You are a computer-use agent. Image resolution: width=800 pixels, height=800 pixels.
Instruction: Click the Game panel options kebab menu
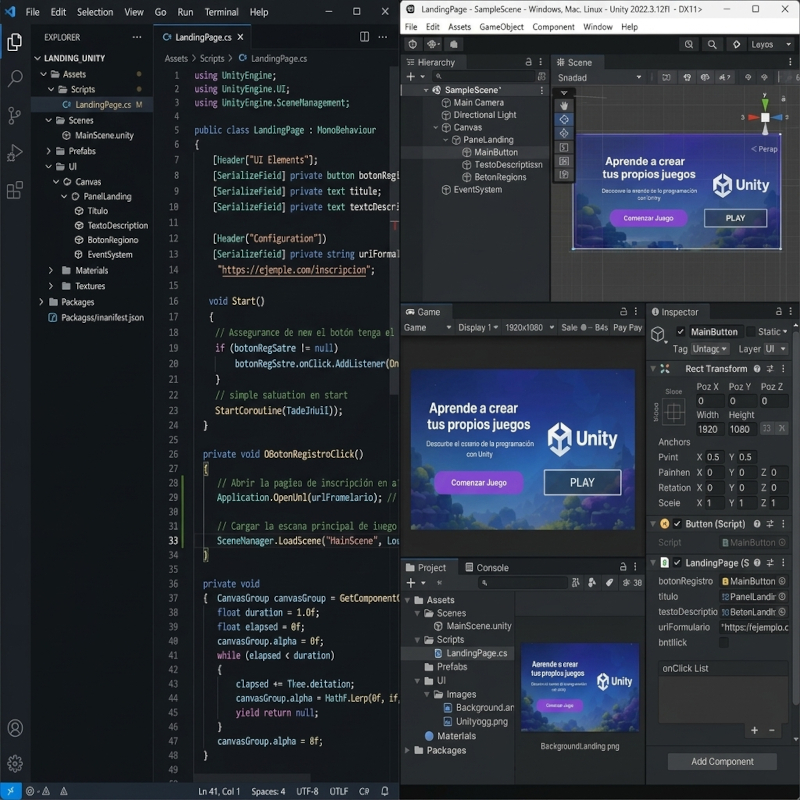pos(636,311)
